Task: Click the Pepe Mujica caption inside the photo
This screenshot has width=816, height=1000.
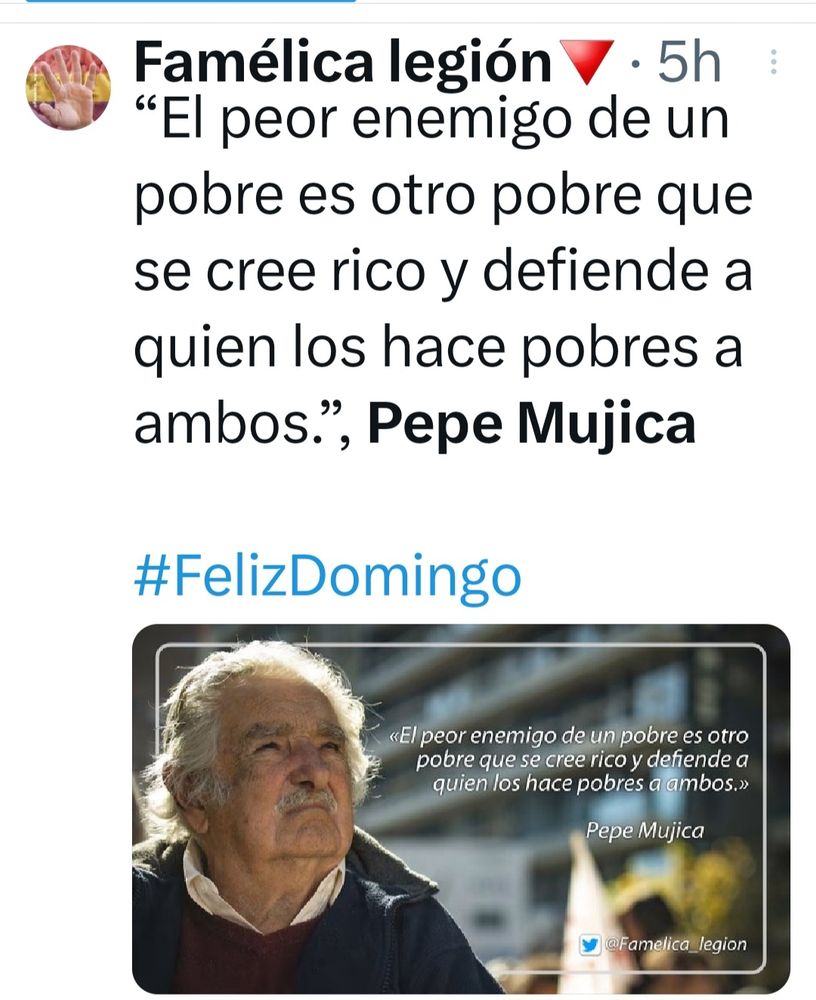Action: point(645,830)
